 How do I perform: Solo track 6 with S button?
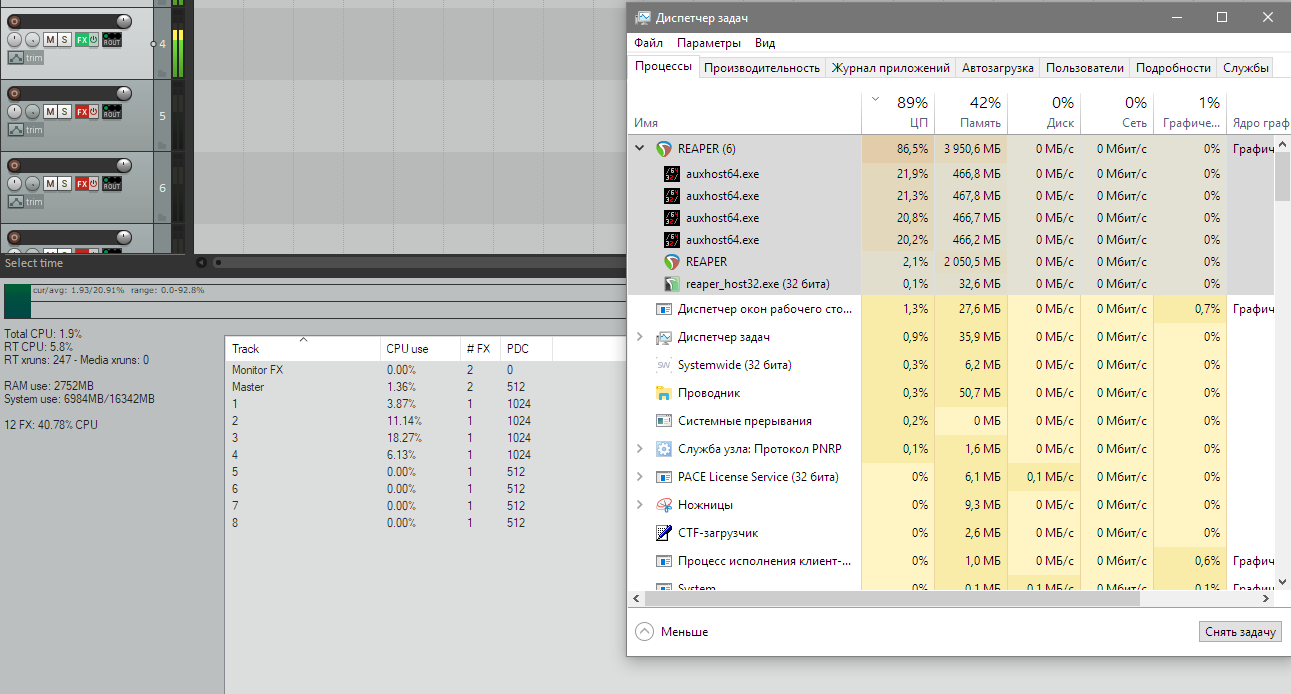[x=64, y=183]
